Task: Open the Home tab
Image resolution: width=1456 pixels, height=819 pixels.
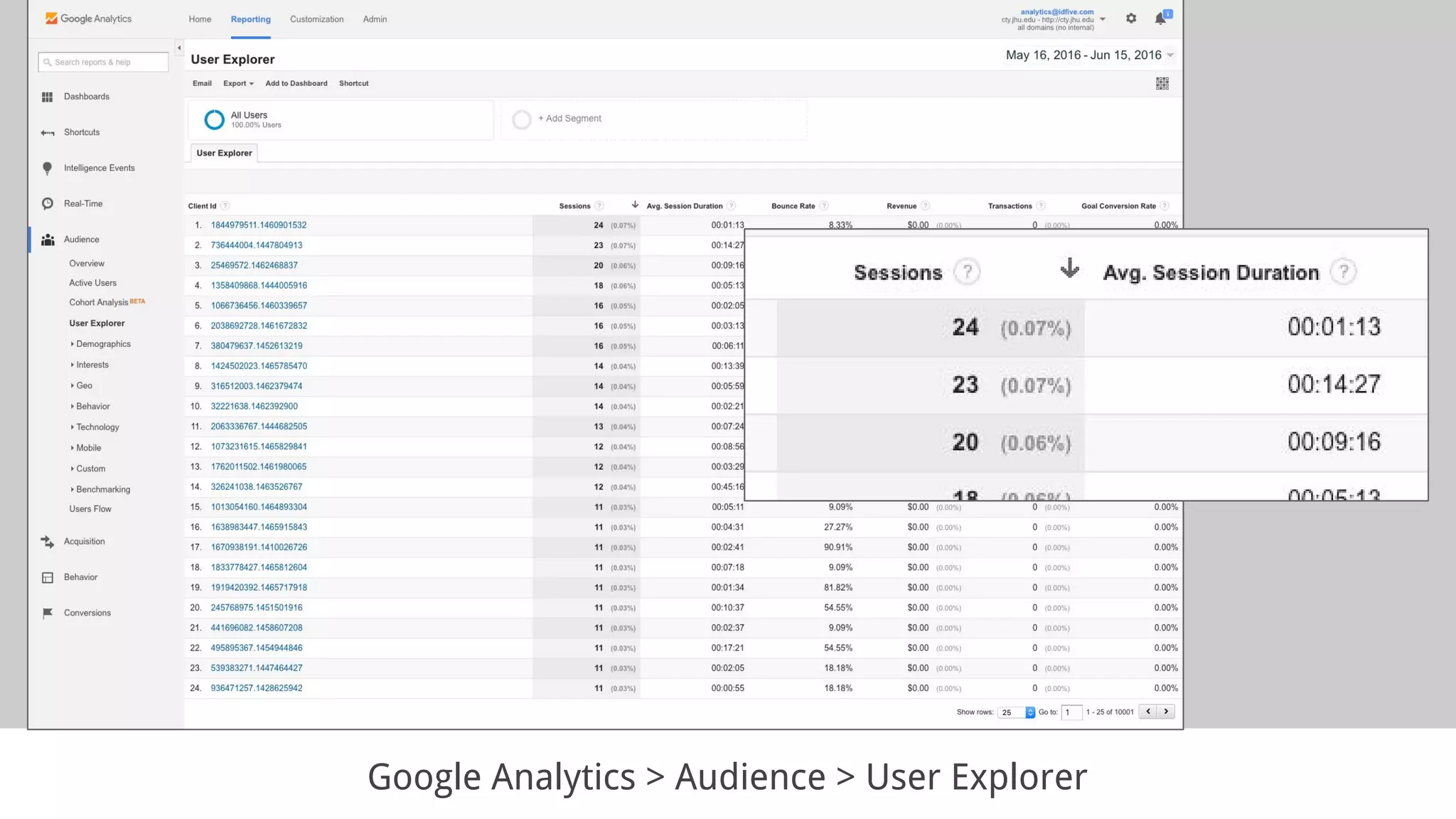Action: 200,19
